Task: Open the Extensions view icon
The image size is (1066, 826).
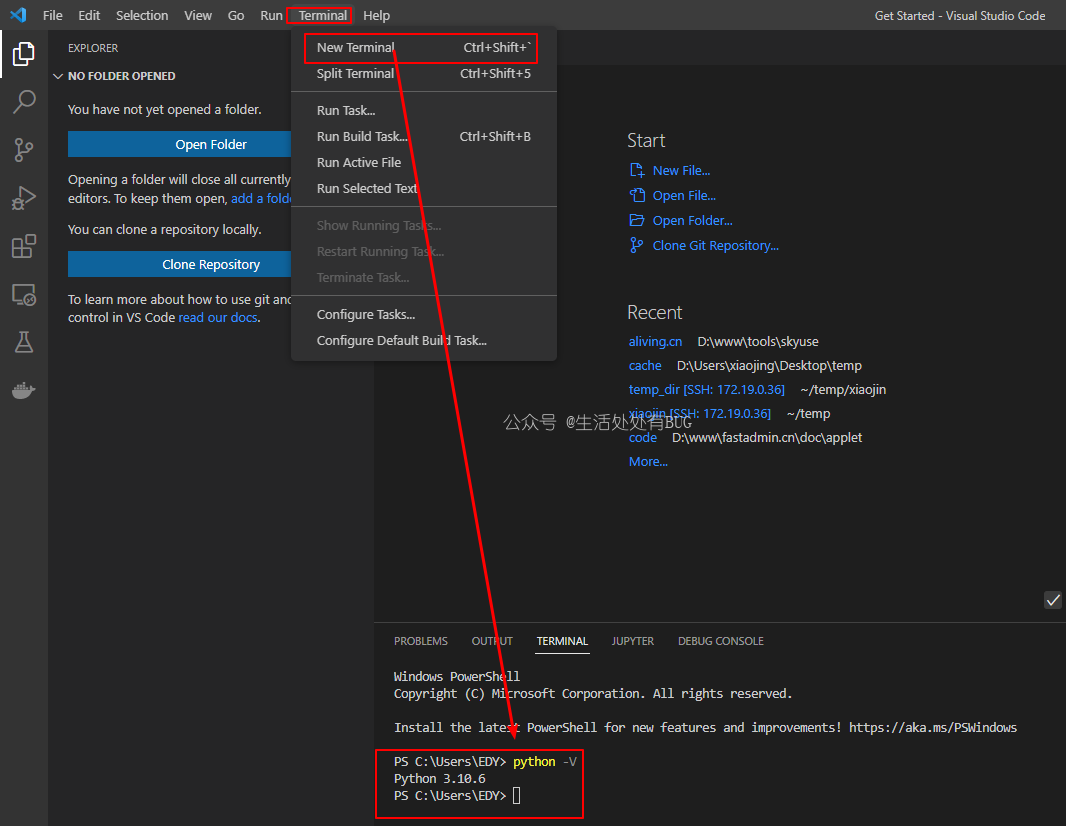Action: [24, 246]
